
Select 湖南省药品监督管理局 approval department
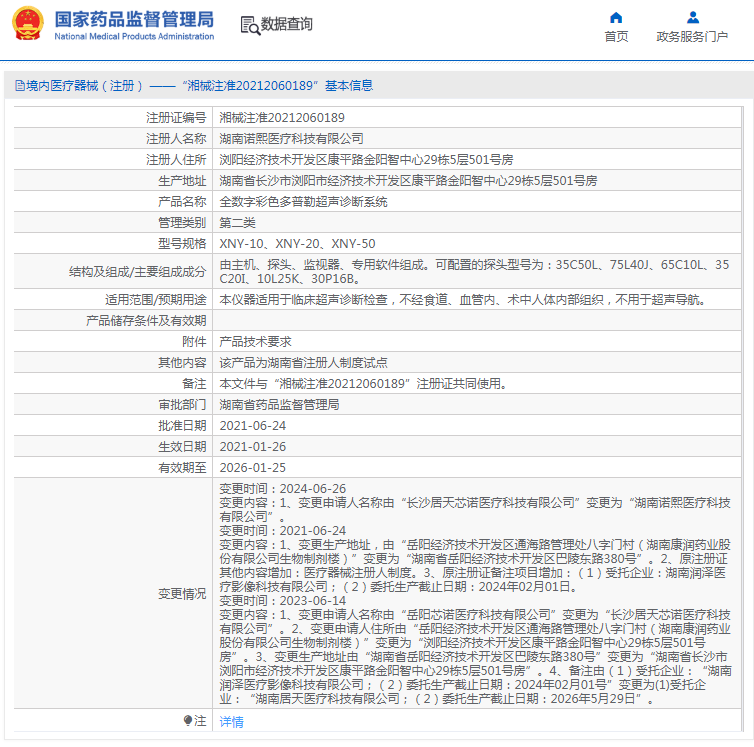[x=279, y=405]
